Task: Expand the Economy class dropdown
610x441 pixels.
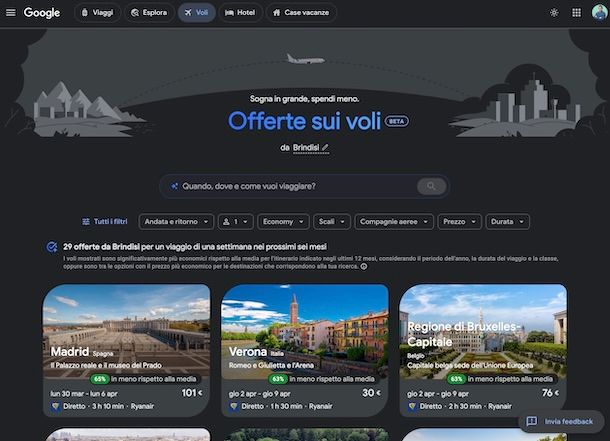Action: point(283,222)
